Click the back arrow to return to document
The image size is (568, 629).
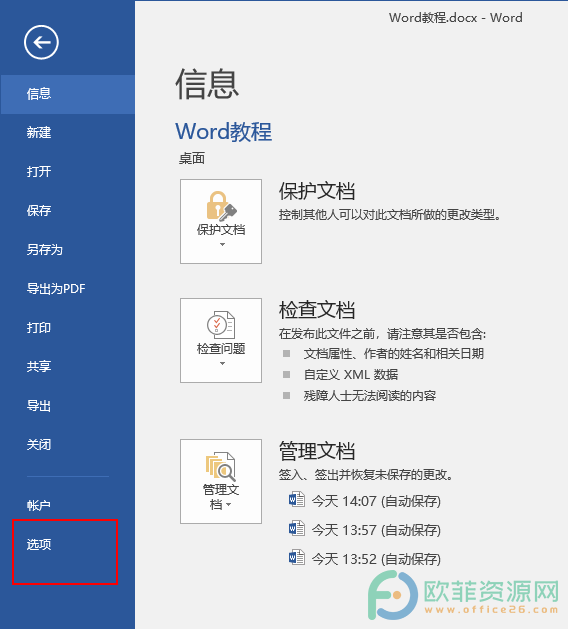41,42
